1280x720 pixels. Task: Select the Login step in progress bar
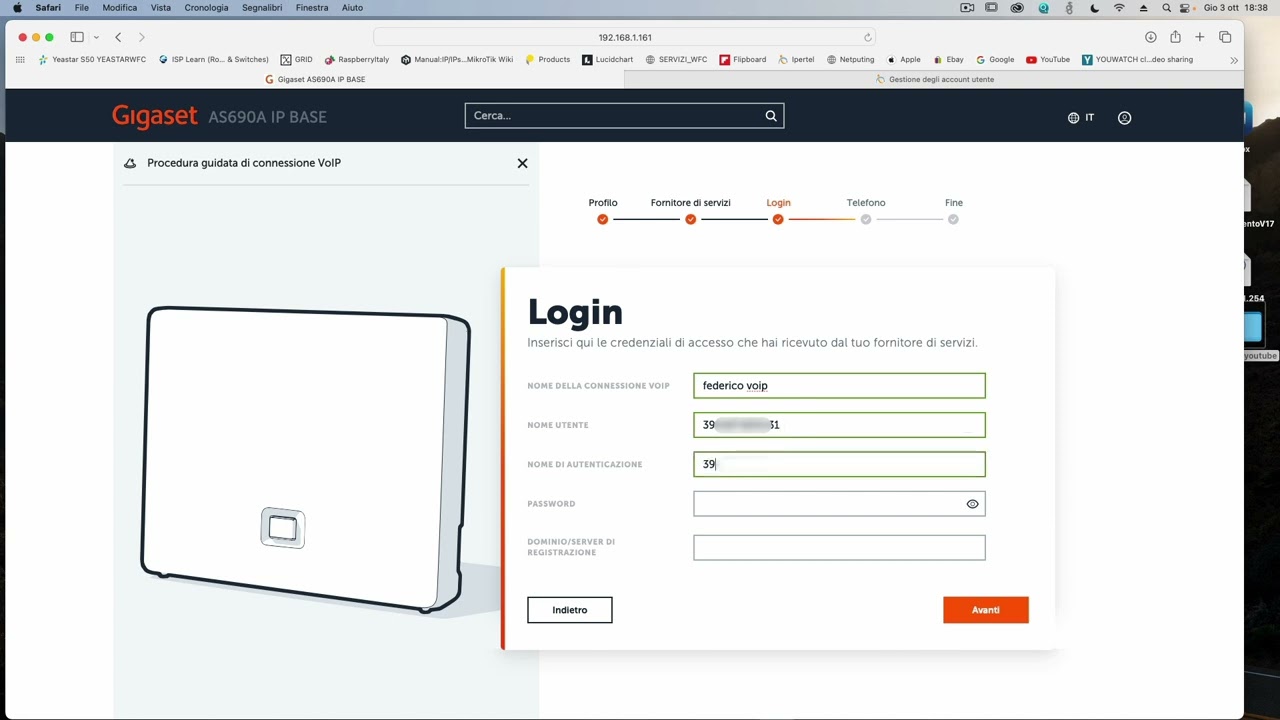pyautogui.click(x=778, y=219)
